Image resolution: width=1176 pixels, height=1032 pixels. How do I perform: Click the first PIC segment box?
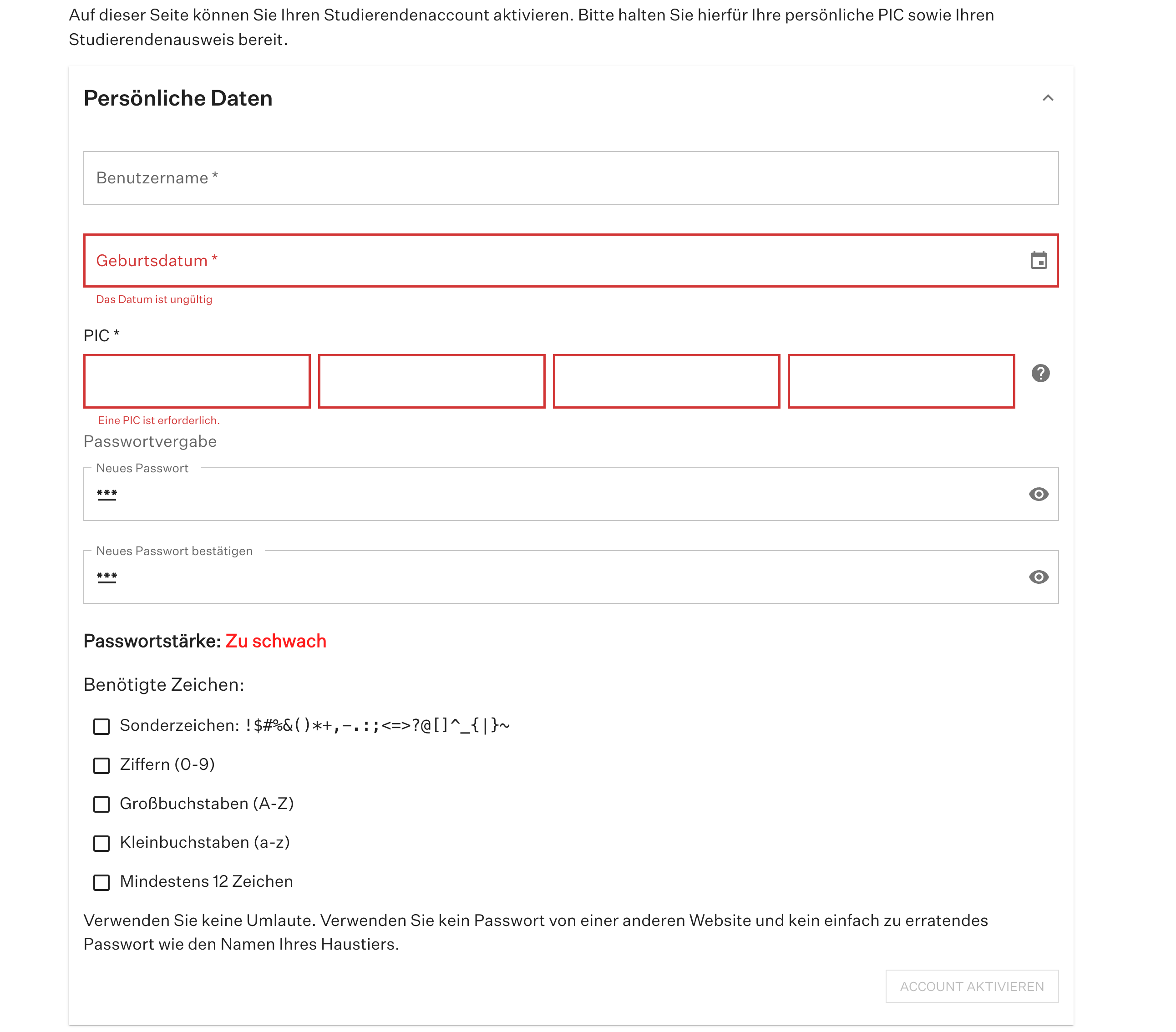point(197,381)
